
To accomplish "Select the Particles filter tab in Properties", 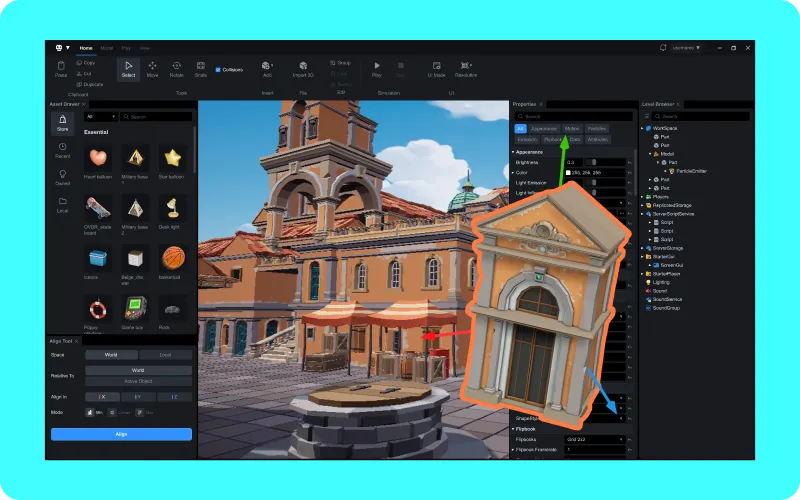I will click(x=596, y=129).
